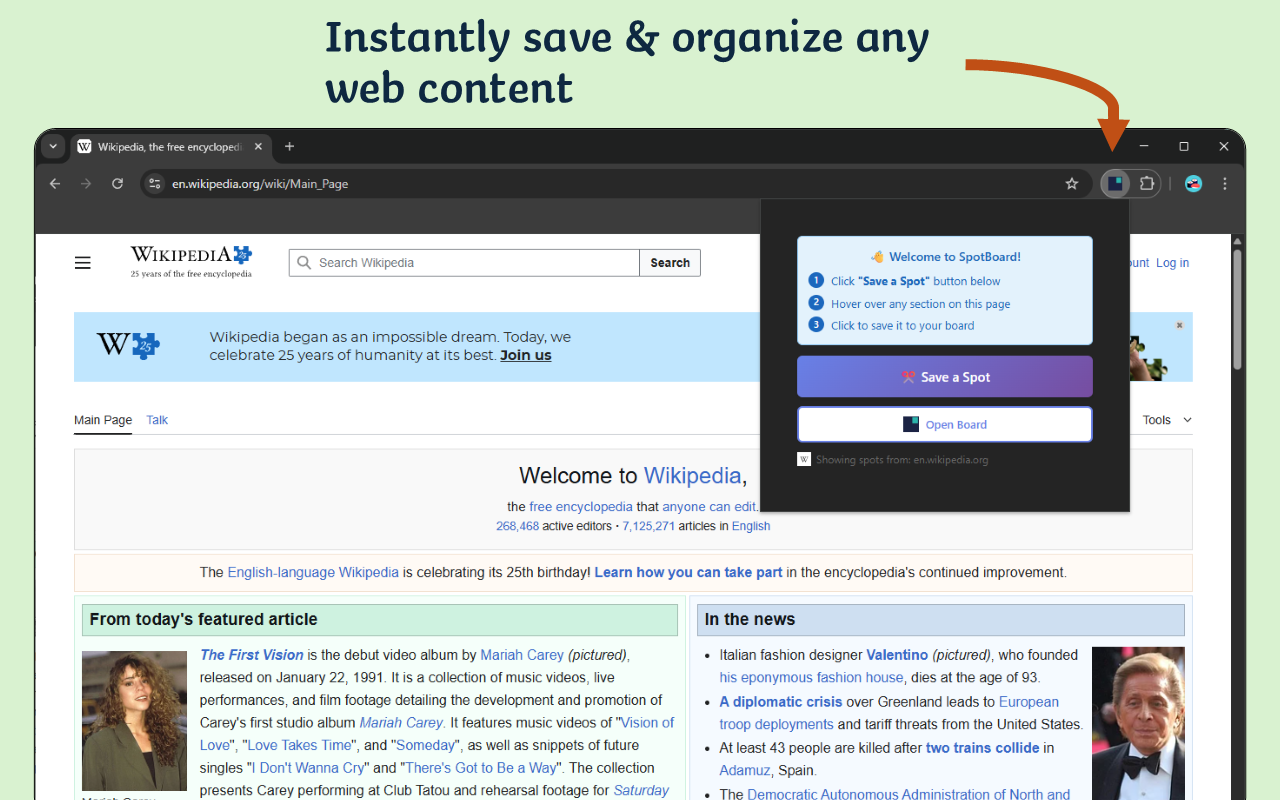Click the Log in link
Image resolution: width=1280 pixels, height=800 pixels.
[x=1172, y=263]
